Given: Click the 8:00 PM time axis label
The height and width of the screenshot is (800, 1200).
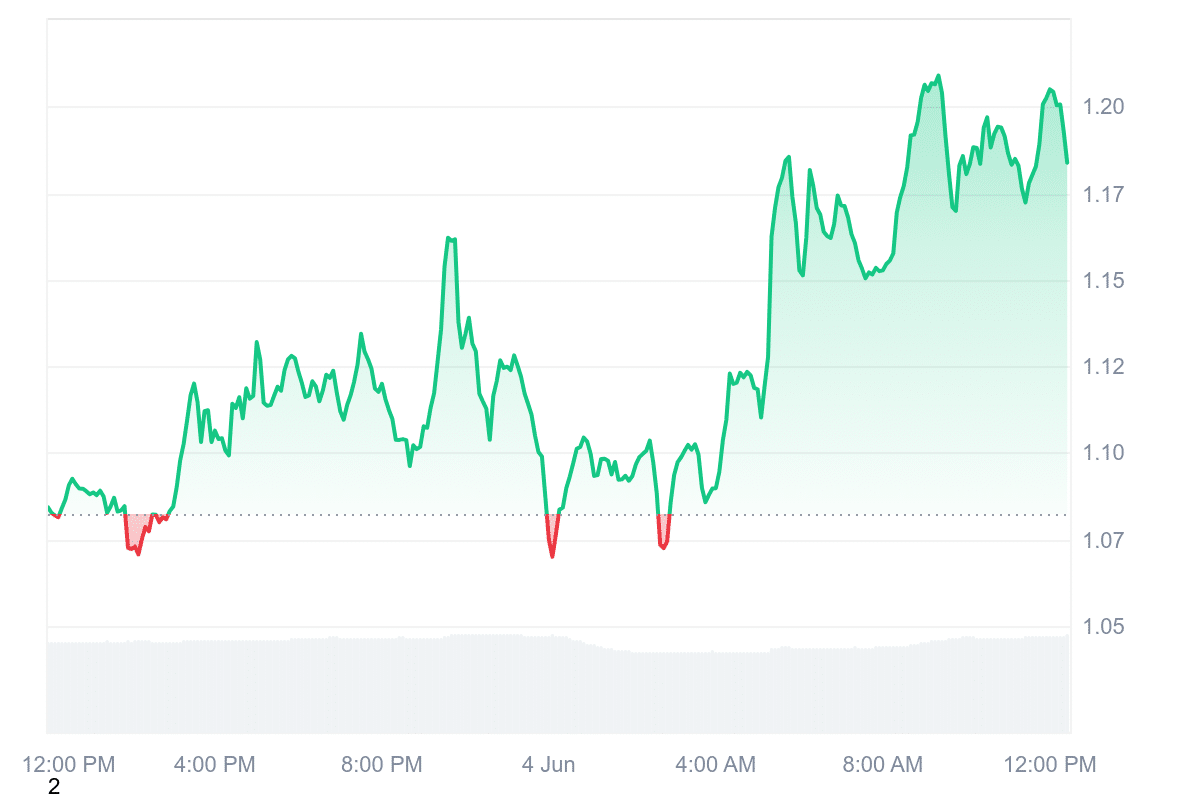Looking at the screenshot, I should pyautogui.click(x=382, y=765).
